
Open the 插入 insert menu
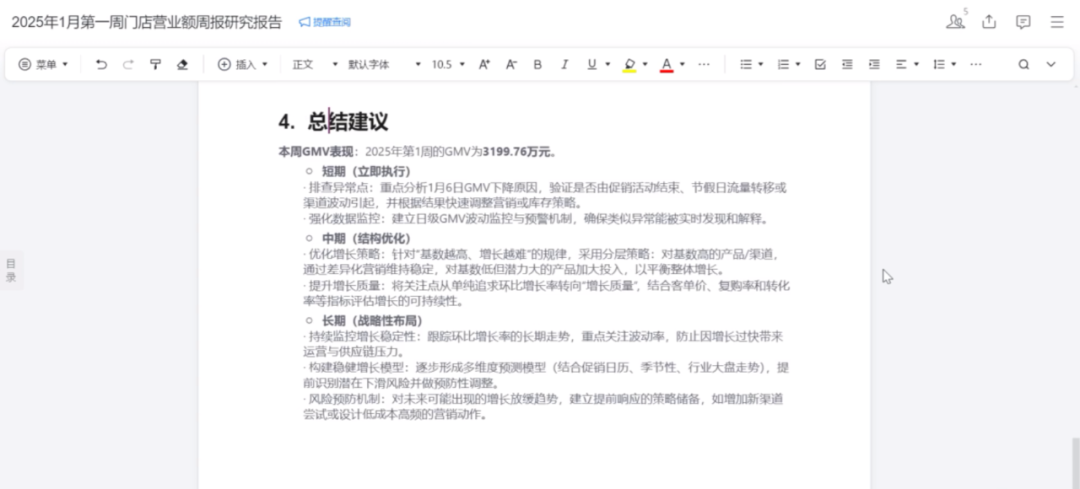(x=242, y=64)
